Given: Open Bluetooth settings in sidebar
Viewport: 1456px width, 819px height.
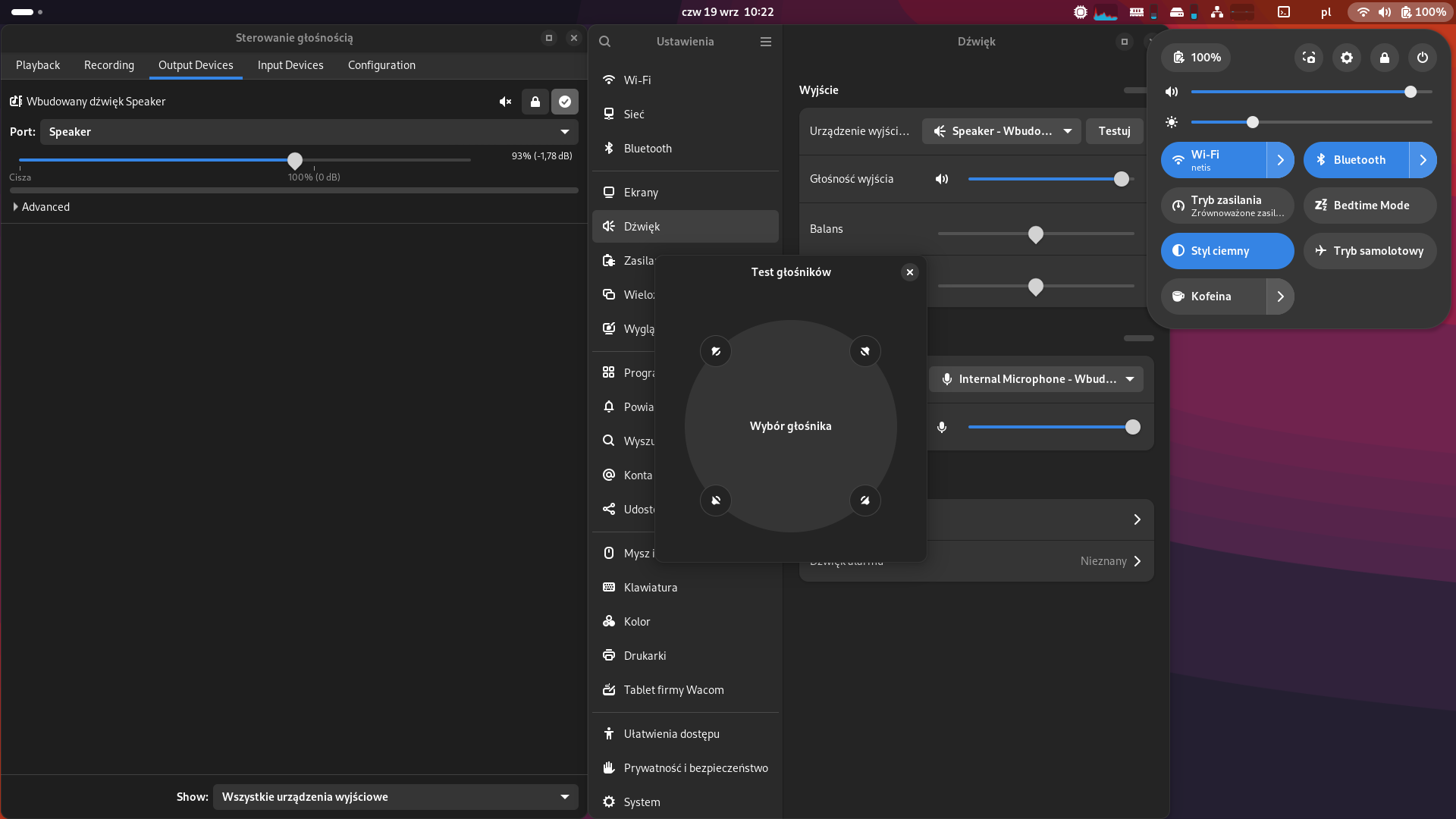Looking at the screenshot, I should coord(686,149).
